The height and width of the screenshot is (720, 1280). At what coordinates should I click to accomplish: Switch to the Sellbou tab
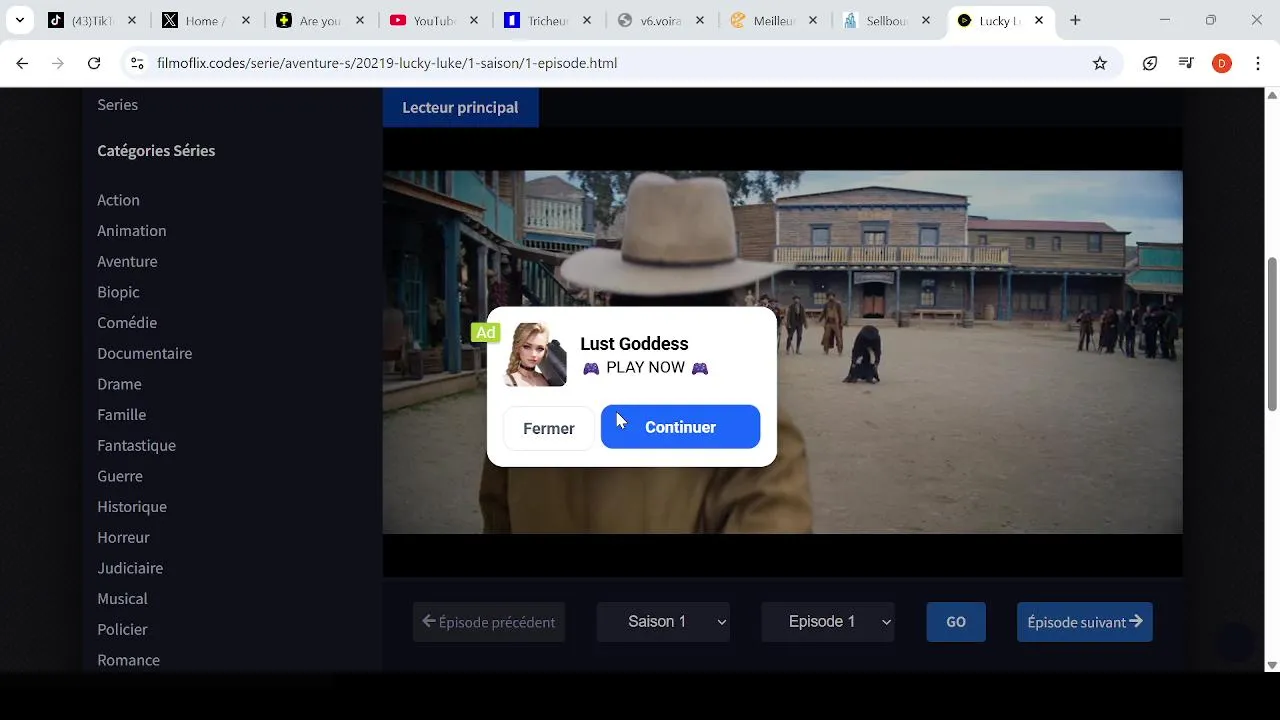pyautogui.click(x=888, y=20)
